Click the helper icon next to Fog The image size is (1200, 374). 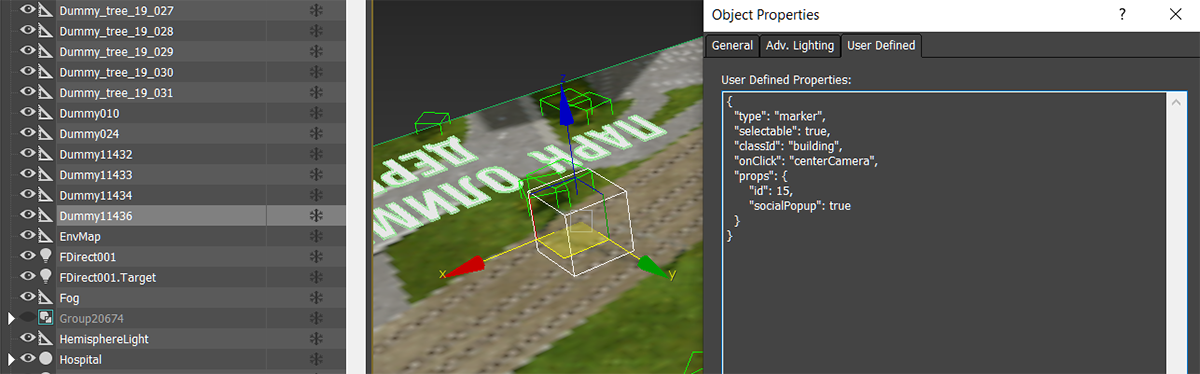(x=45, y=297)
